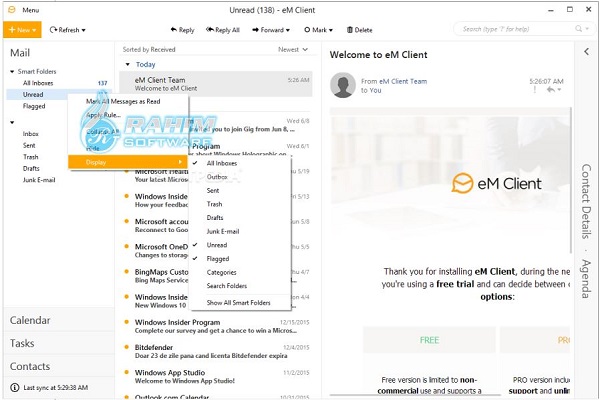Open the Windows App Studio message
This screenshot has width=600, height=400.
[x=216, y=377]
